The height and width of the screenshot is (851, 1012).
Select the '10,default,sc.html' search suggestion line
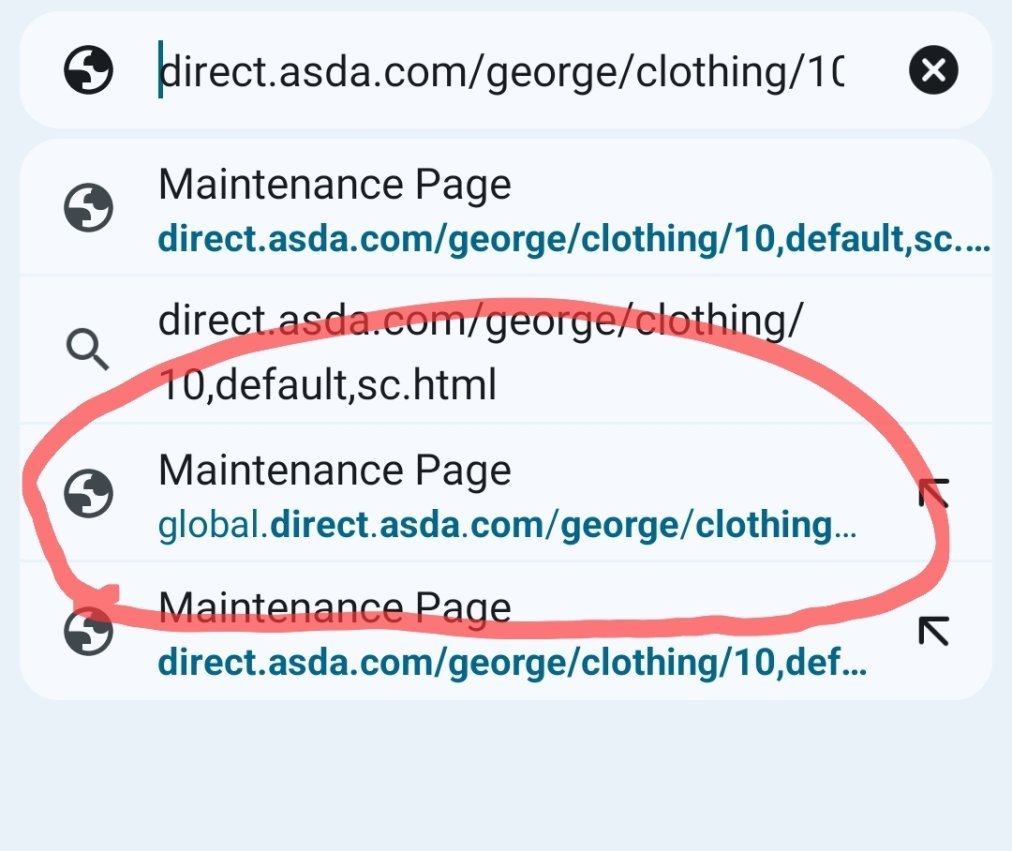[x=327, y=385]
